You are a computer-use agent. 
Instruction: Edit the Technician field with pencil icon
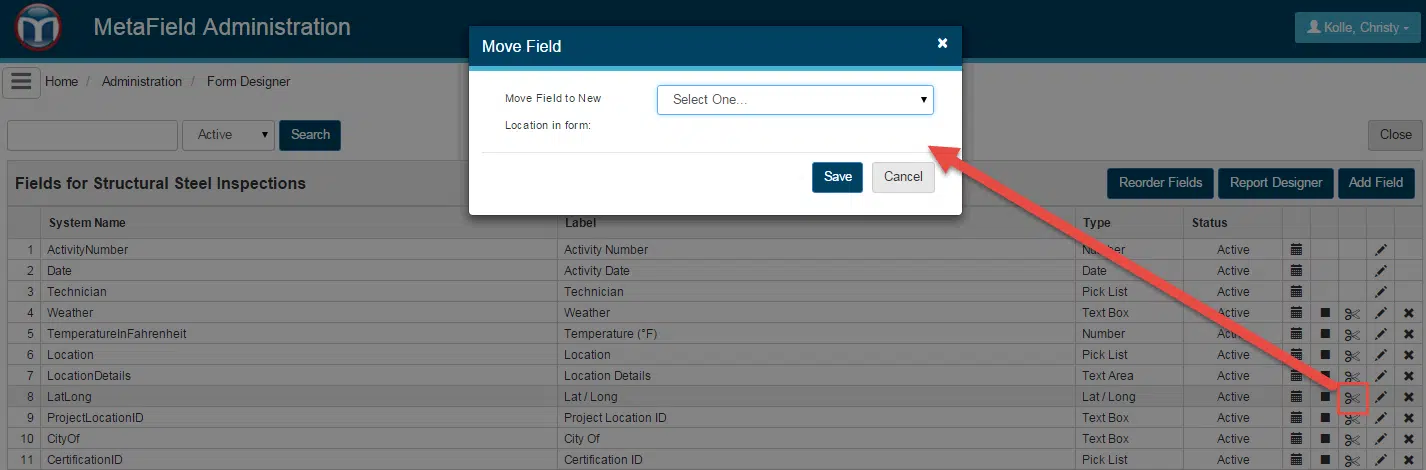coord(1381,292)
